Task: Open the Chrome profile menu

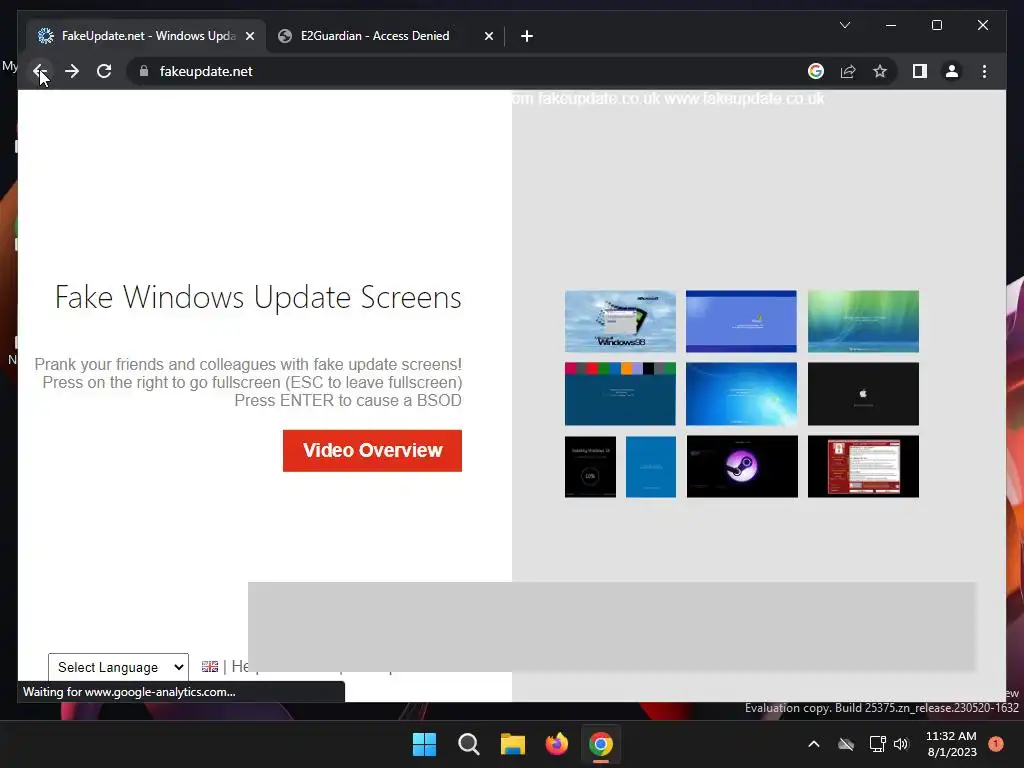Action: [x=952, y=71]
